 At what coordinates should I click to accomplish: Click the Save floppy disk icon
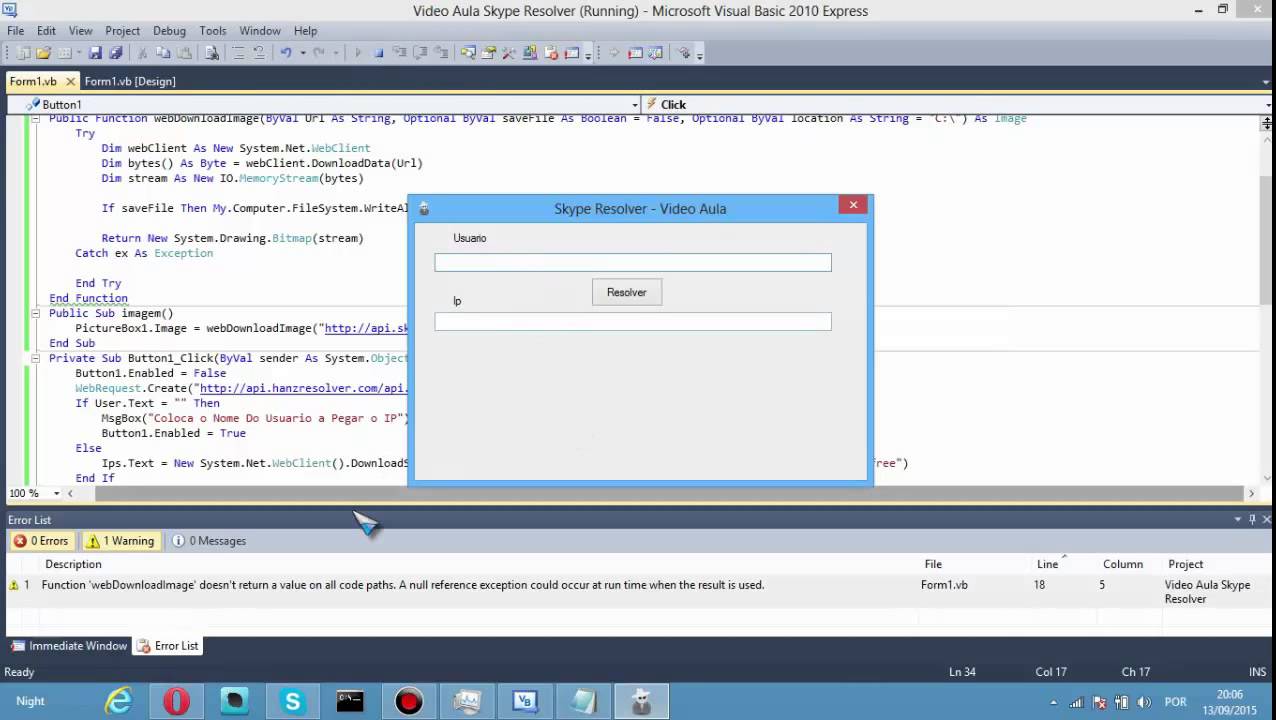pyautogui.click(x=95, y=53)
